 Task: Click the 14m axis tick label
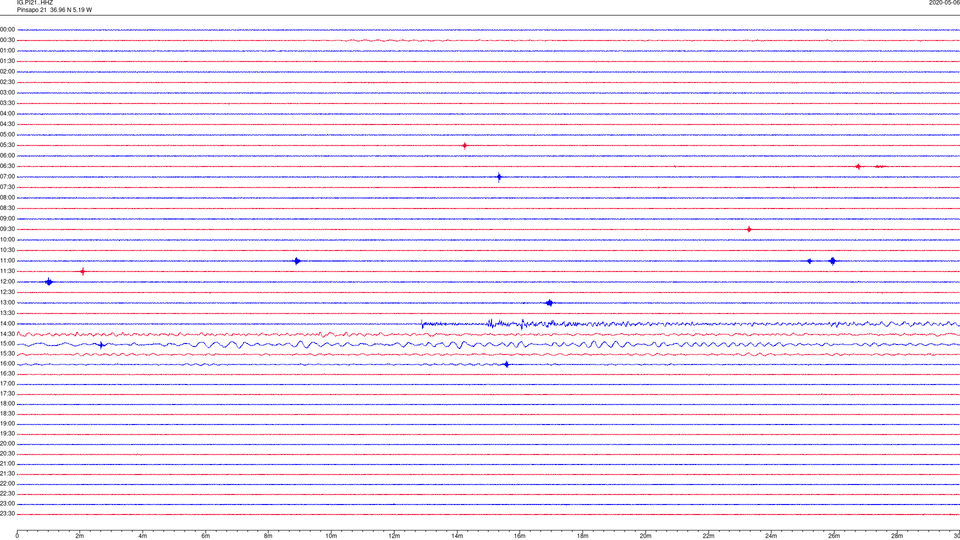(x=457, y=536)
